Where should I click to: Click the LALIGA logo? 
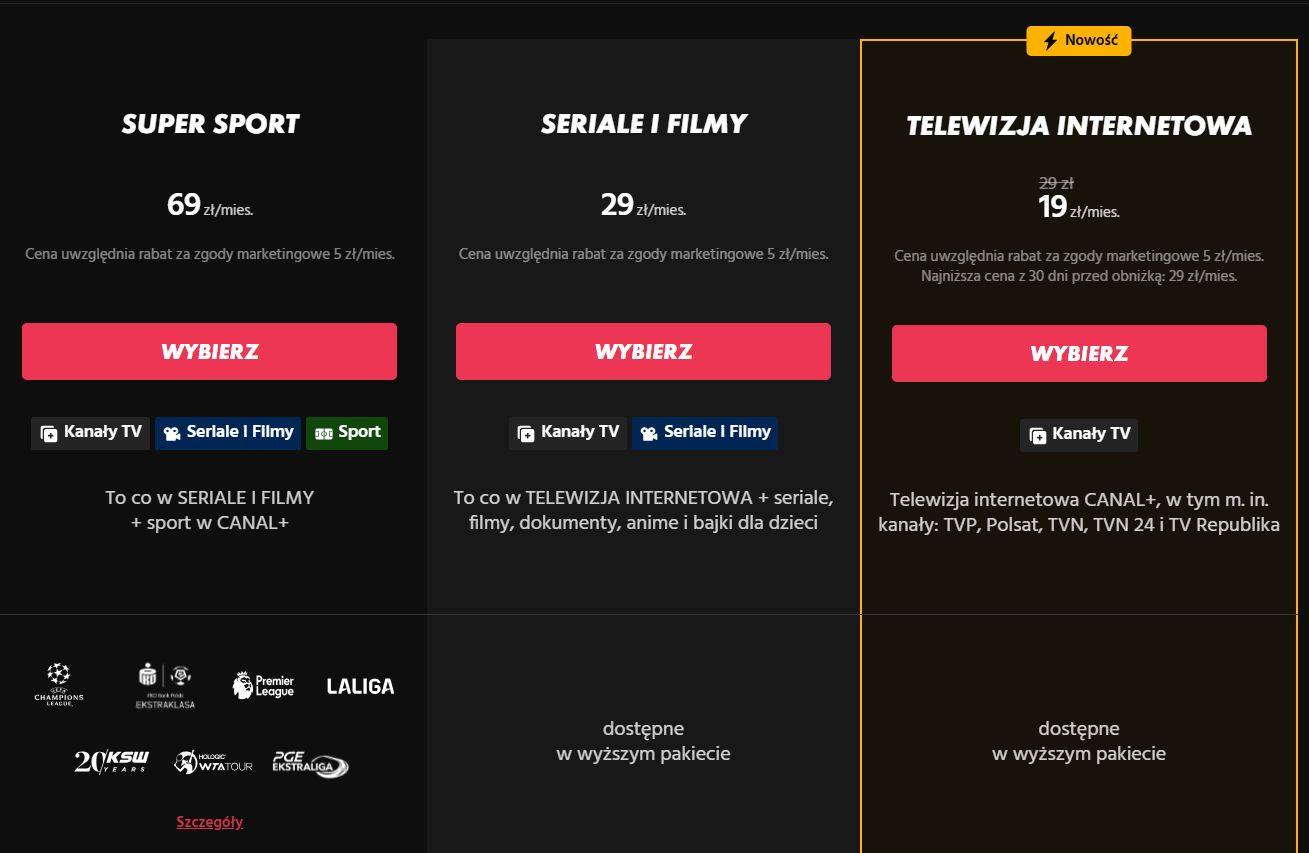tap(358, 686)
